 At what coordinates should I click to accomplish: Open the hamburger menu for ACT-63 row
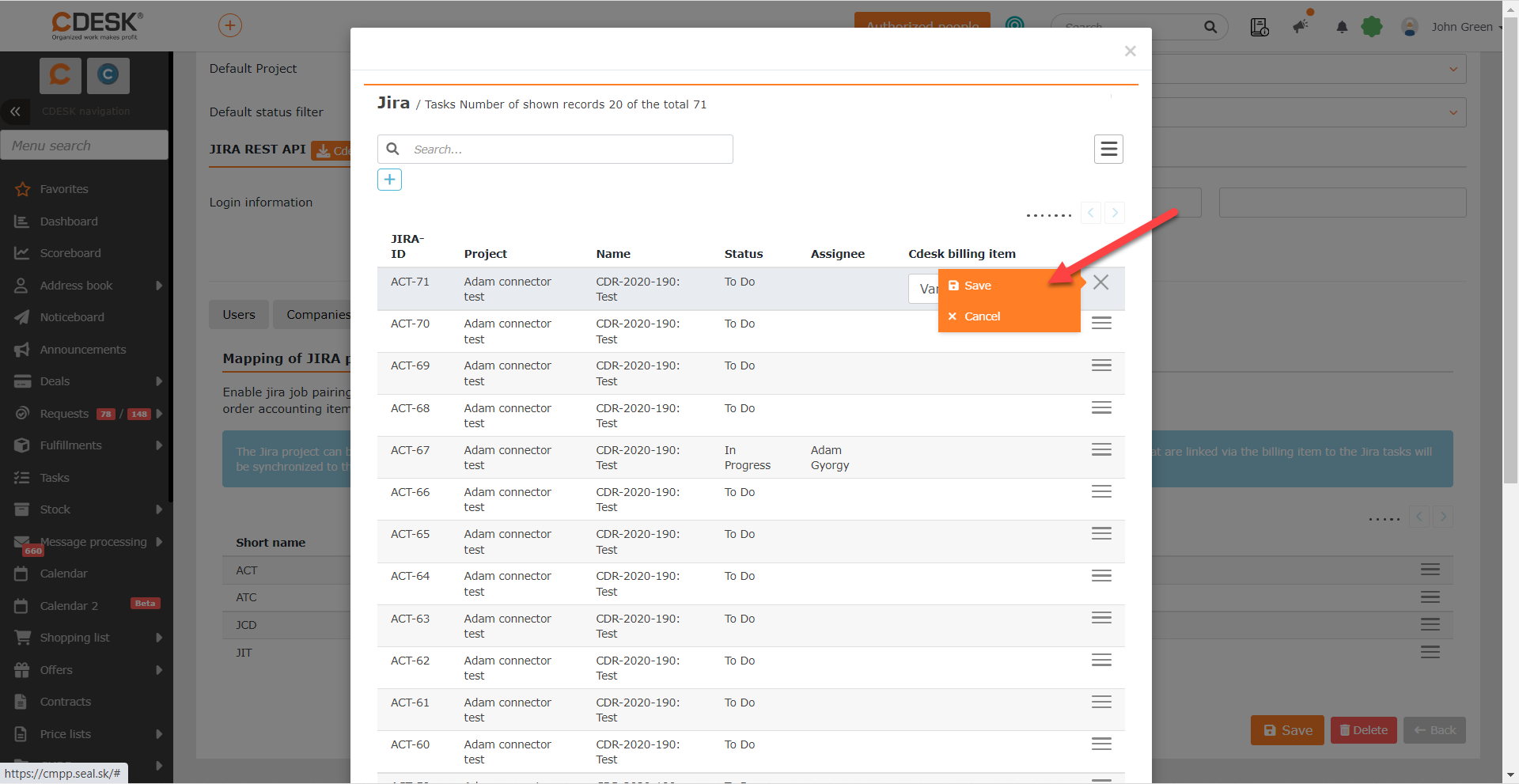[x=1101, y=618]
